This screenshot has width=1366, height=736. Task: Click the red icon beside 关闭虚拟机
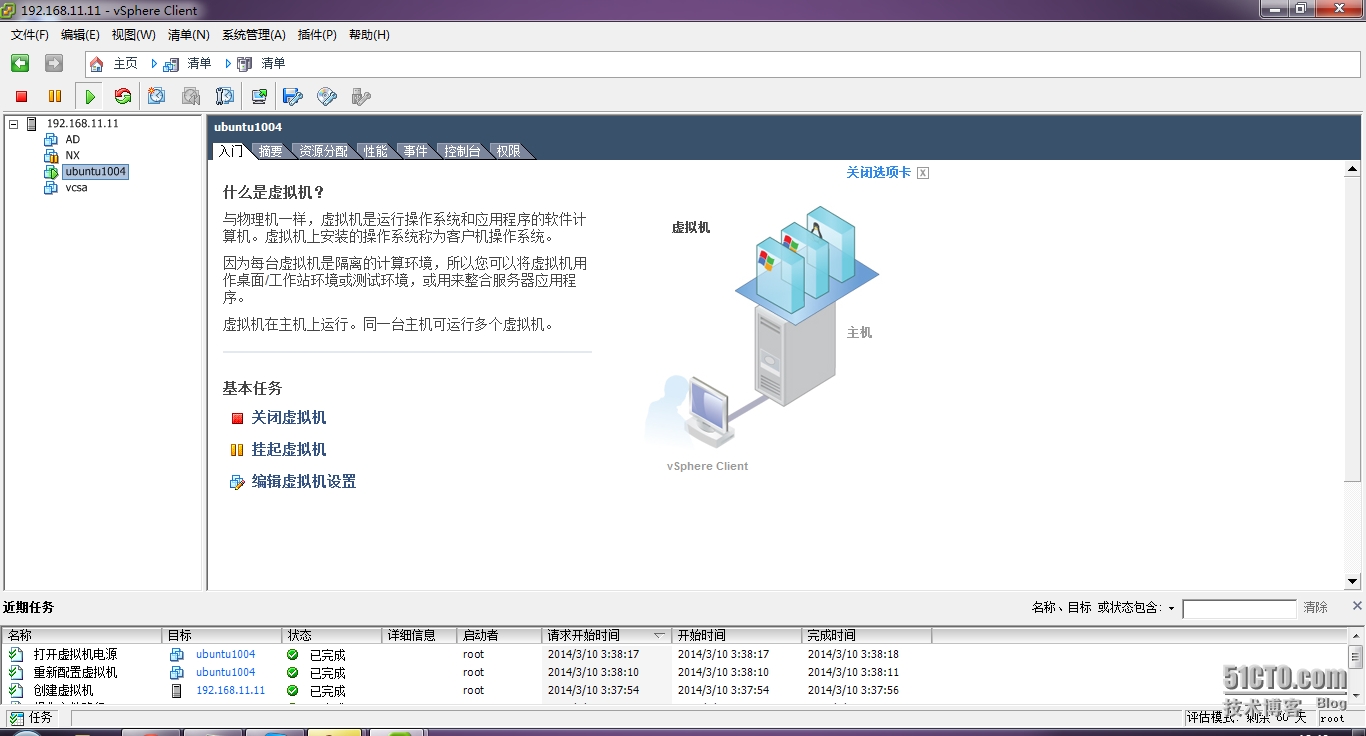(x=237, y=419)
